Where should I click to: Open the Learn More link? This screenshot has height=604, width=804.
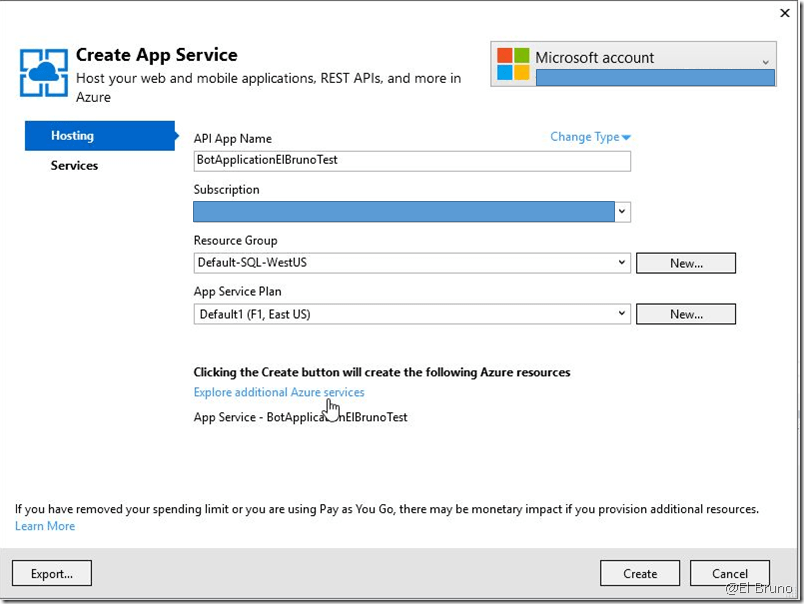[45, 526]
